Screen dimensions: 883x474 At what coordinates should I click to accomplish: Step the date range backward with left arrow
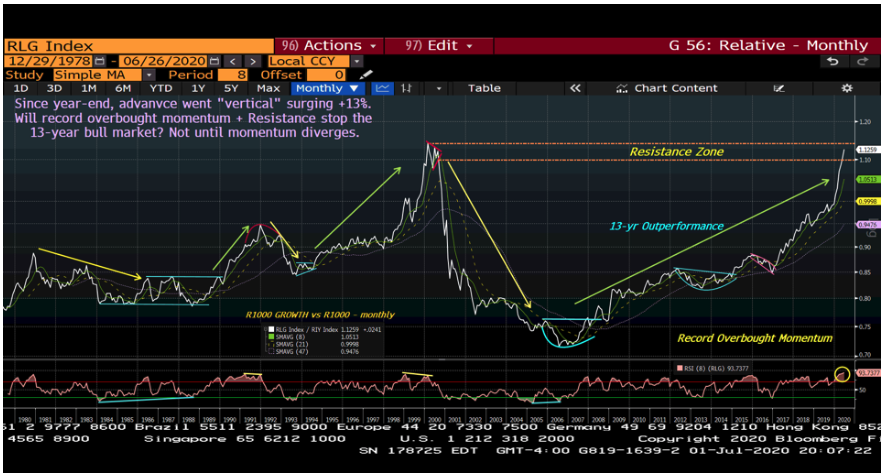click(232, 61)
